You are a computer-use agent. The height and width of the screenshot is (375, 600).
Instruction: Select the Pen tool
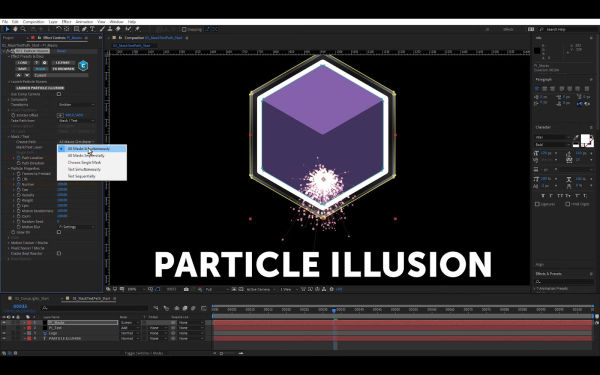(84, 29)
